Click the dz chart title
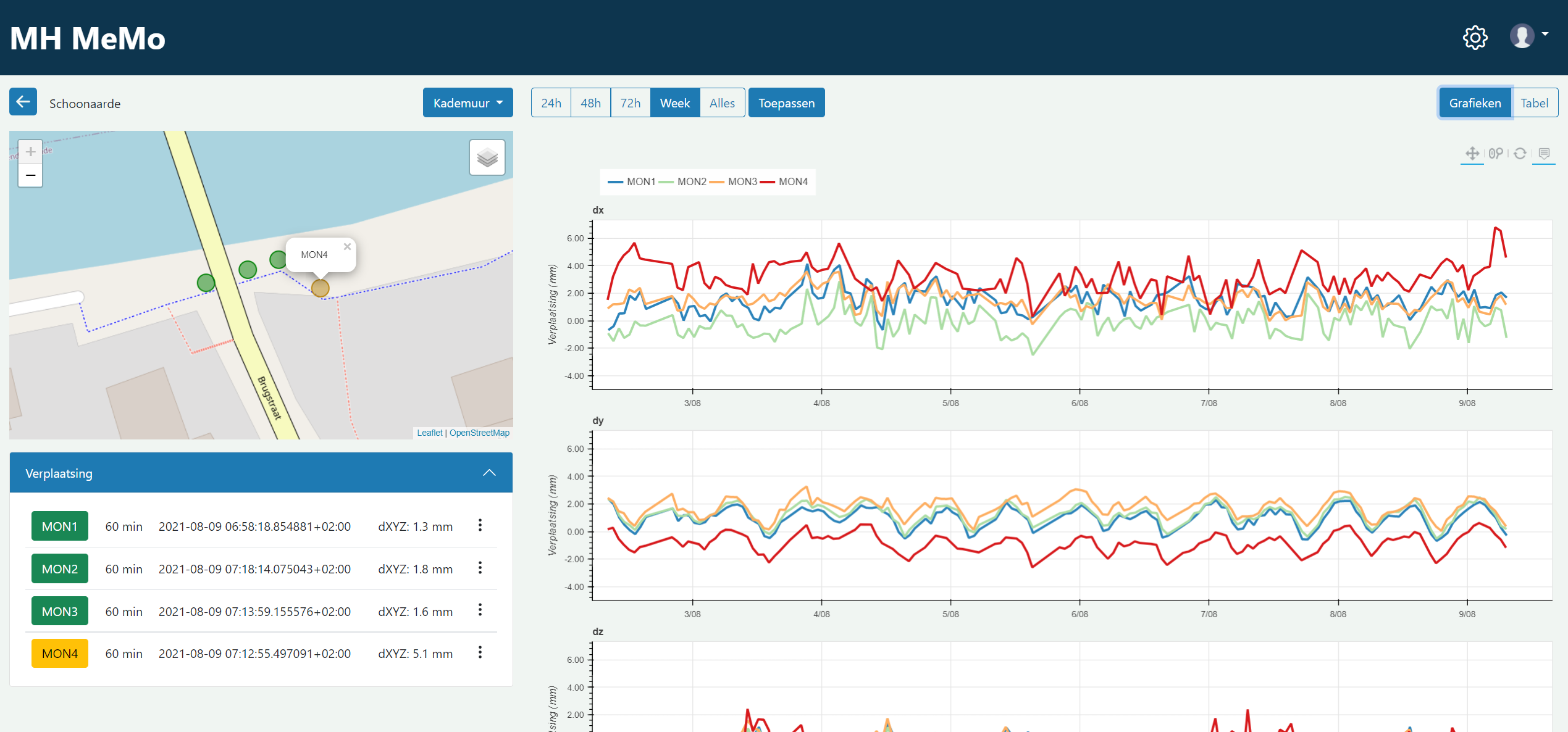Image resolution: width=1568 pixels, height=732 pixels. click(598, 631)
